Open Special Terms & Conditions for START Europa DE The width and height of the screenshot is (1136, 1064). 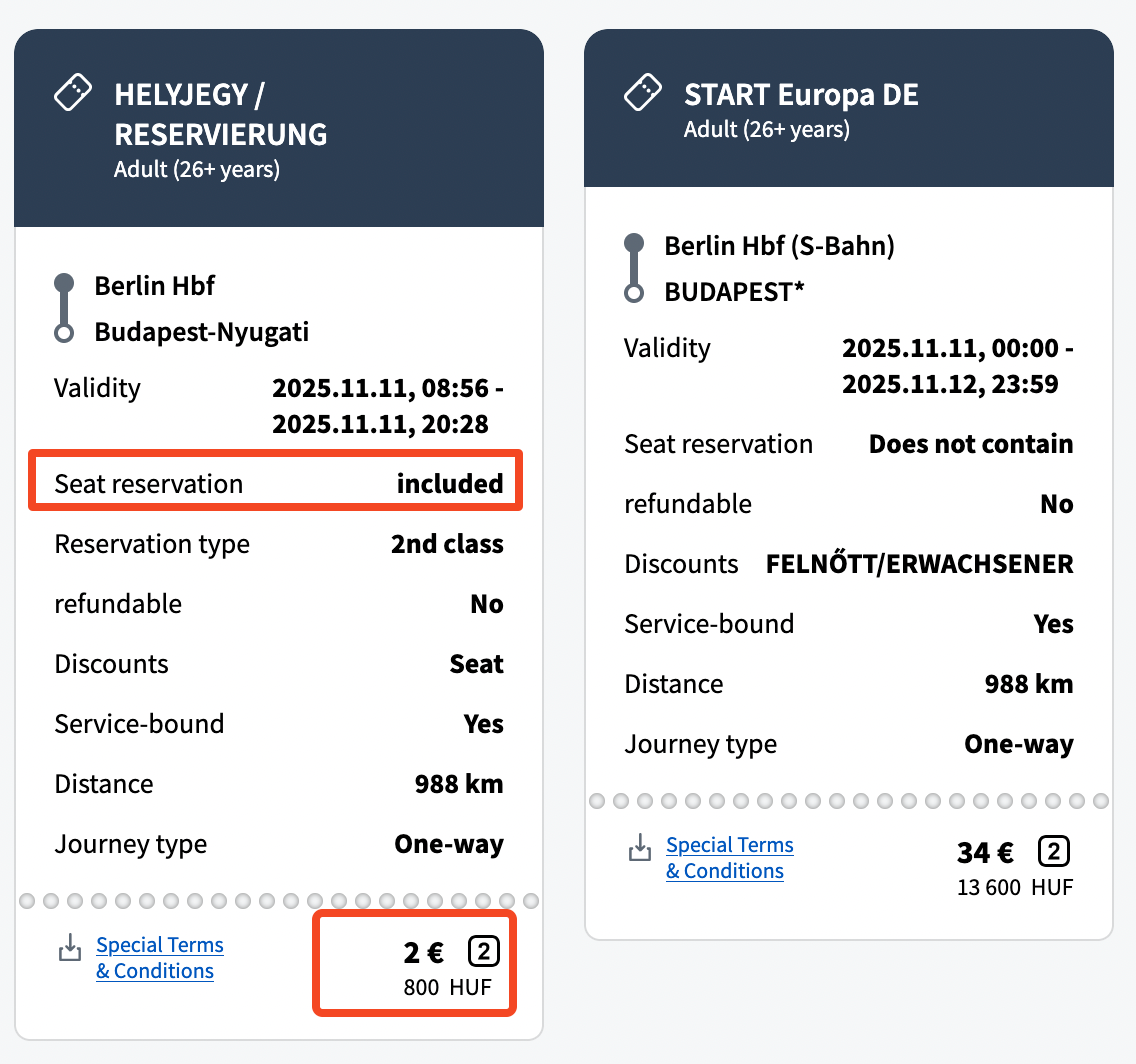coord(729,858)
